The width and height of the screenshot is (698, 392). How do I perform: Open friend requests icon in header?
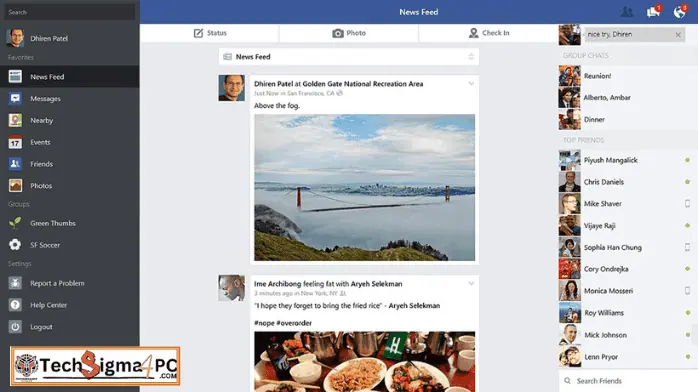click(627, 12)
